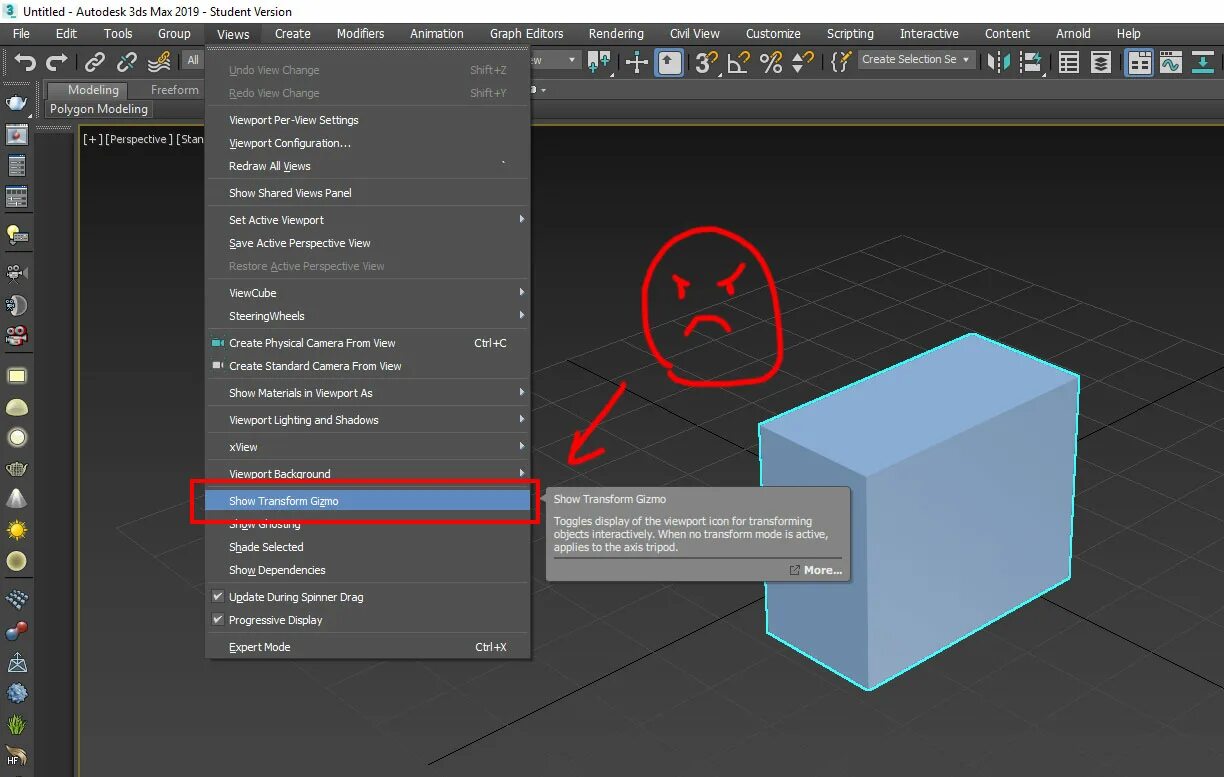Expand Viewport Lighting and Shadows submenu
The height and width of the screenshot is (777, 1224).
[367, 420]
